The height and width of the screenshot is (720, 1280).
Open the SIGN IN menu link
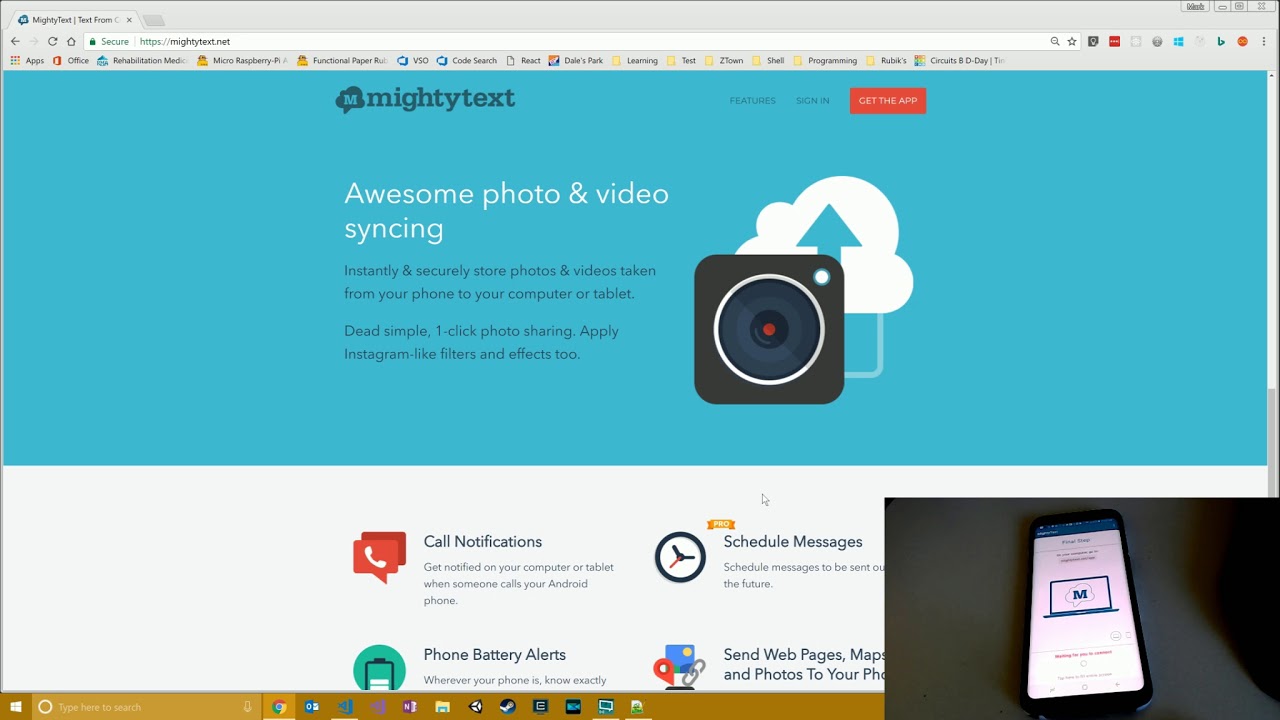click(x=812, y=100)
